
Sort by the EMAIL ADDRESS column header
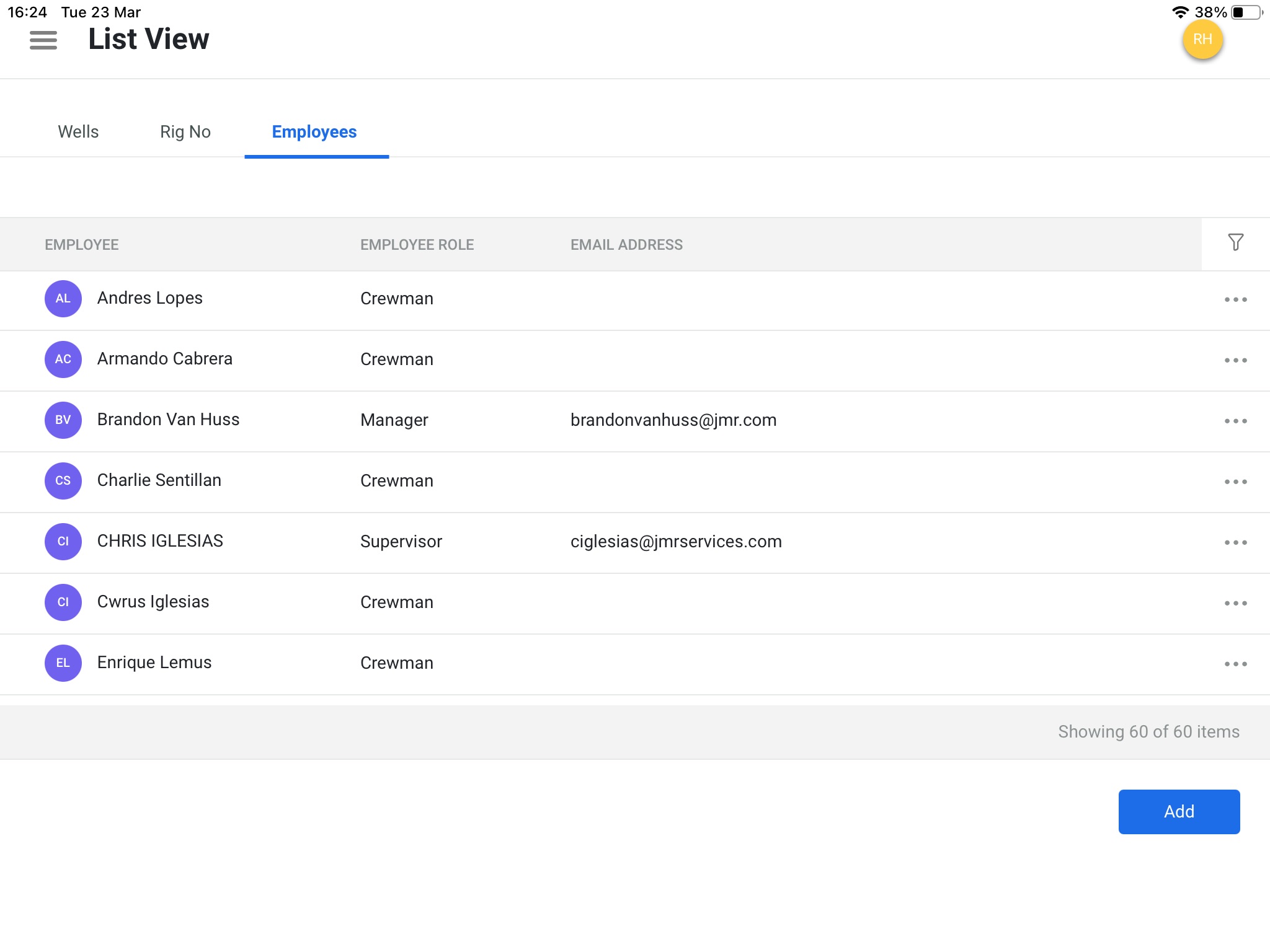626,245
